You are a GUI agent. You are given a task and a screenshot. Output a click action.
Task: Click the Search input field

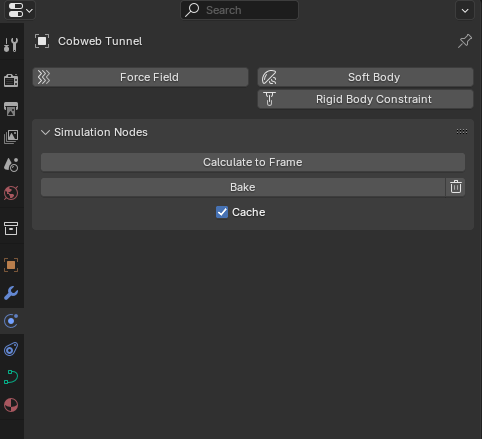point(239,10)
